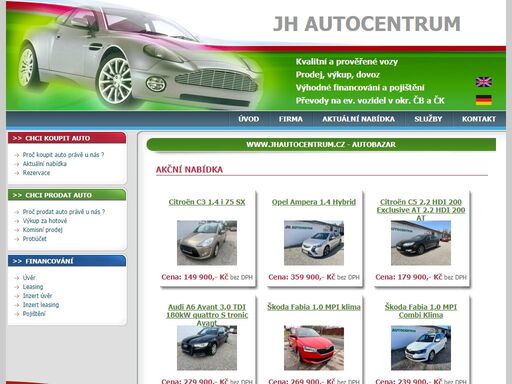Open 'Komisní prodej' link
Screen dimensions: 512x384
pos(42,230)
